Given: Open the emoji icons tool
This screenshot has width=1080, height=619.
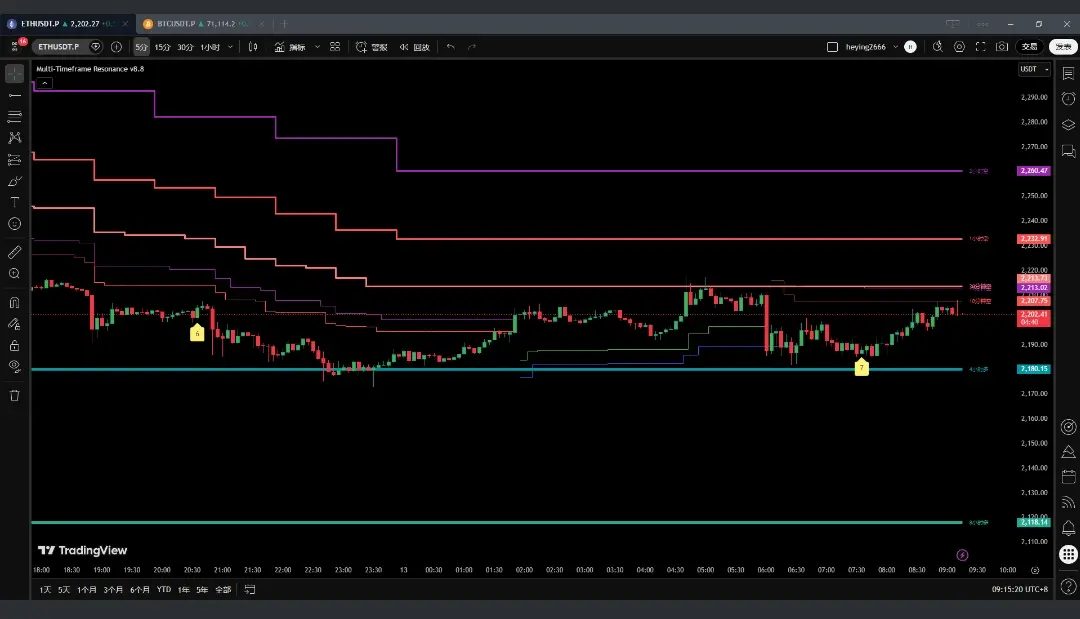Looking at the screenshot, I should click(14, 224).
